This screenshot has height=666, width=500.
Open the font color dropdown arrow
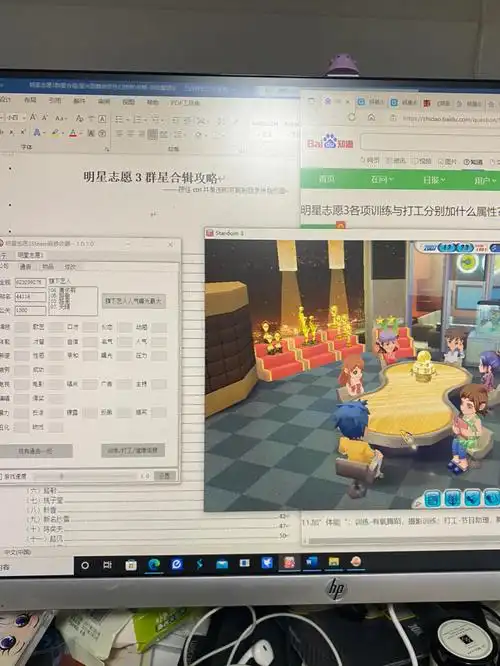point(80,134)
